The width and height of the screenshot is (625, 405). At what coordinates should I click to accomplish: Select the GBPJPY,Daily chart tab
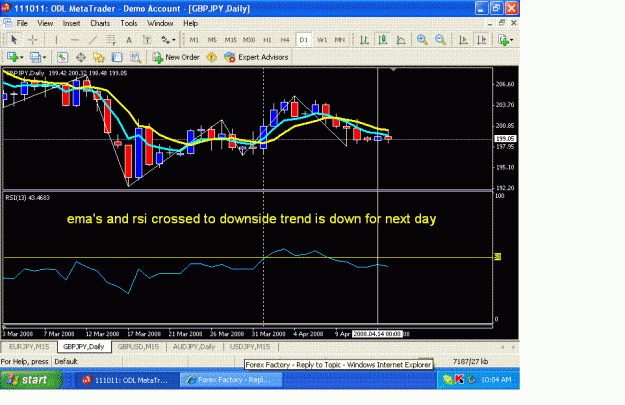click(x=84, y=347)
